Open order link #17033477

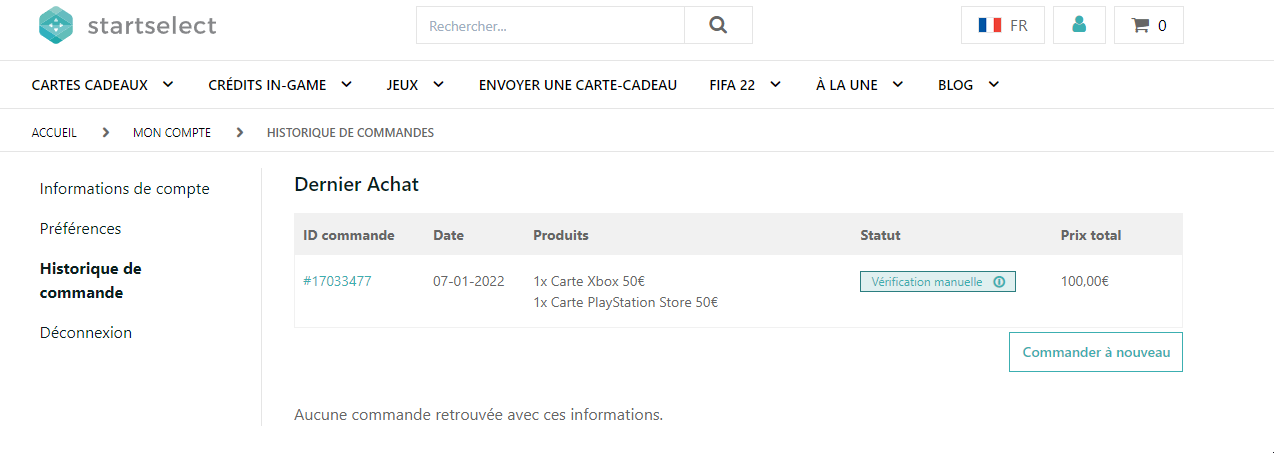(337, 281)
